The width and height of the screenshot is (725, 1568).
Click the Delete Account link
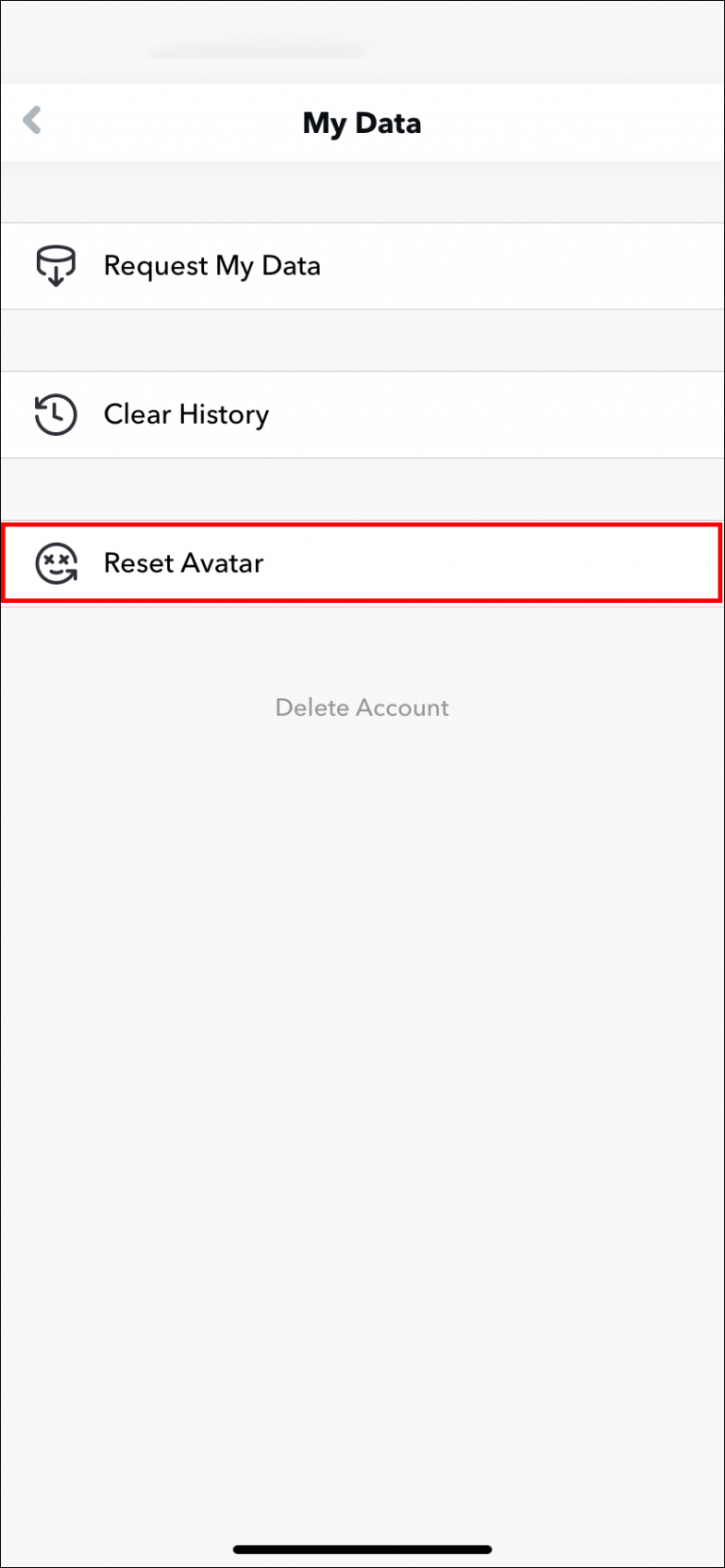[362, 707]
